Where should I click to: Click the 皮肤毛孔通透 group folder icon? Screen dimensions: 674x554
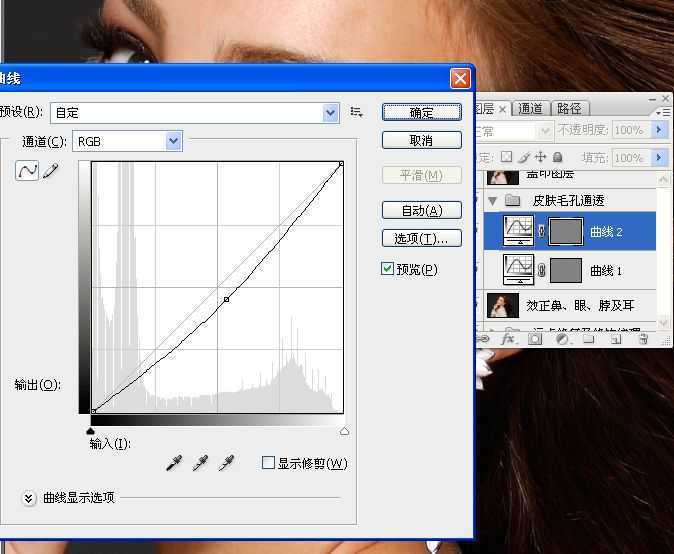512,200
